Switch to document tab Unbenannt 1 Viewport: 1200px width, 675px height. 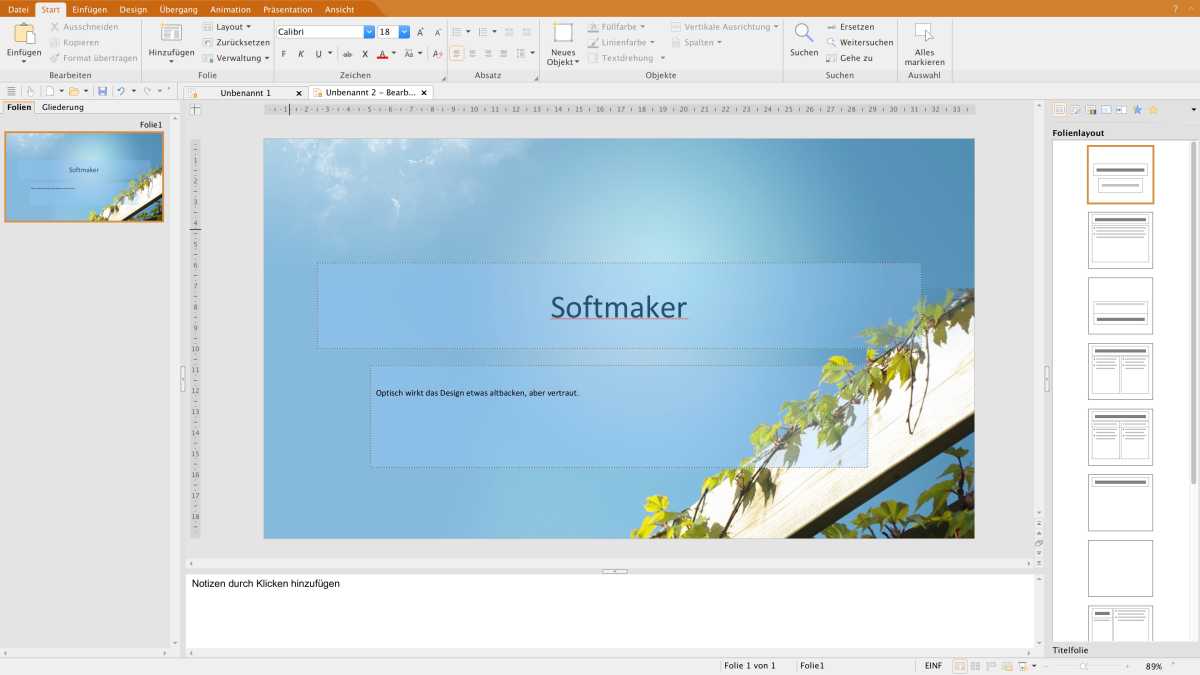point(246,93)
